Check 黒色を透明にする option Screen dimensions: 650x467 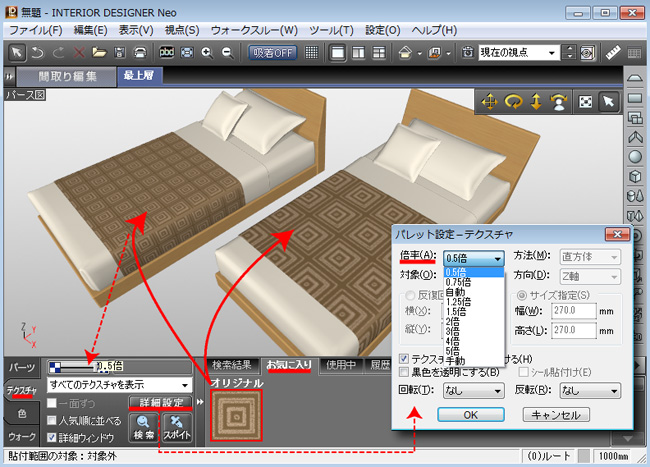(x=404, y=372)
